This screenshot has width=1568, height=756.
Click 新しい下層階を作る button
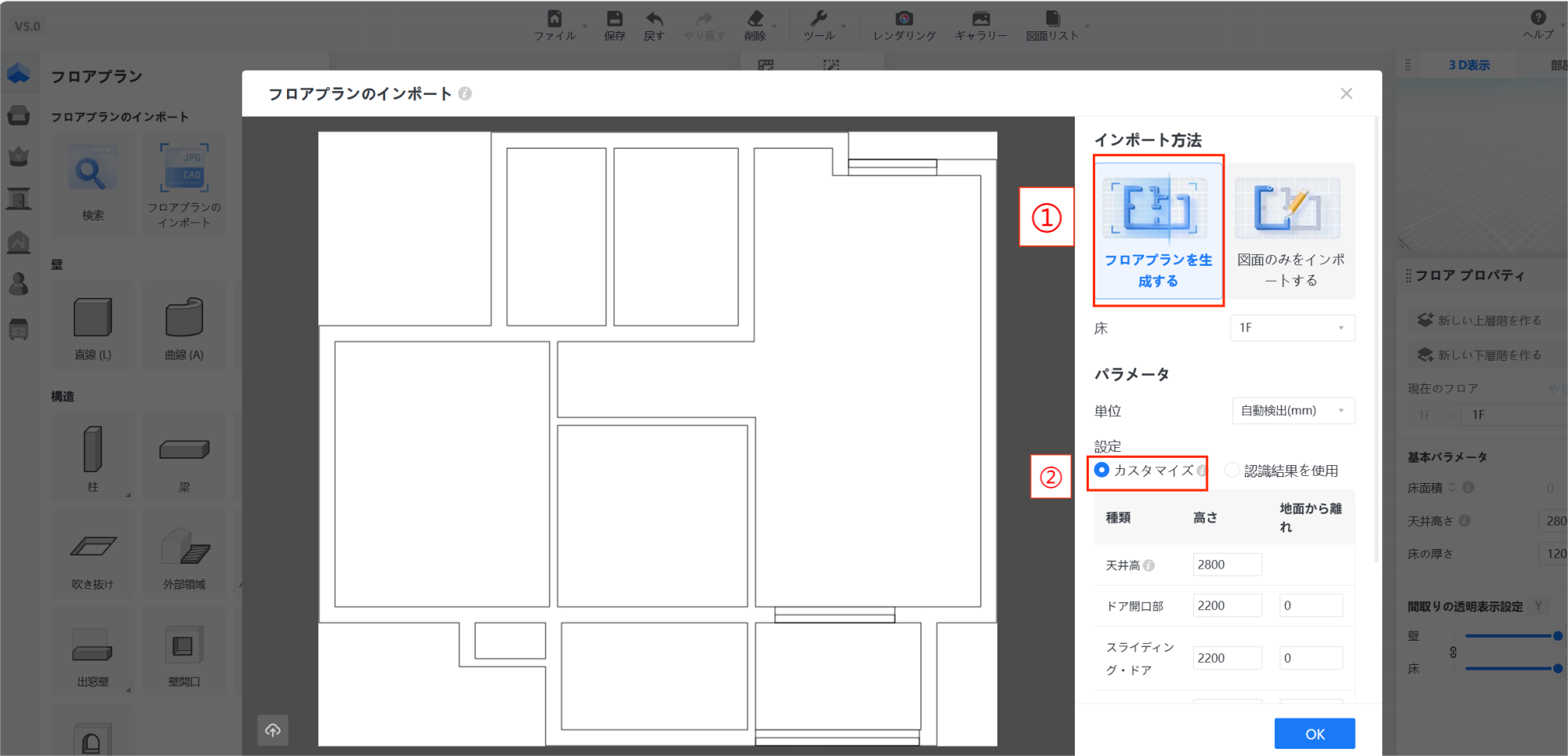click(x=1480, y=355)
